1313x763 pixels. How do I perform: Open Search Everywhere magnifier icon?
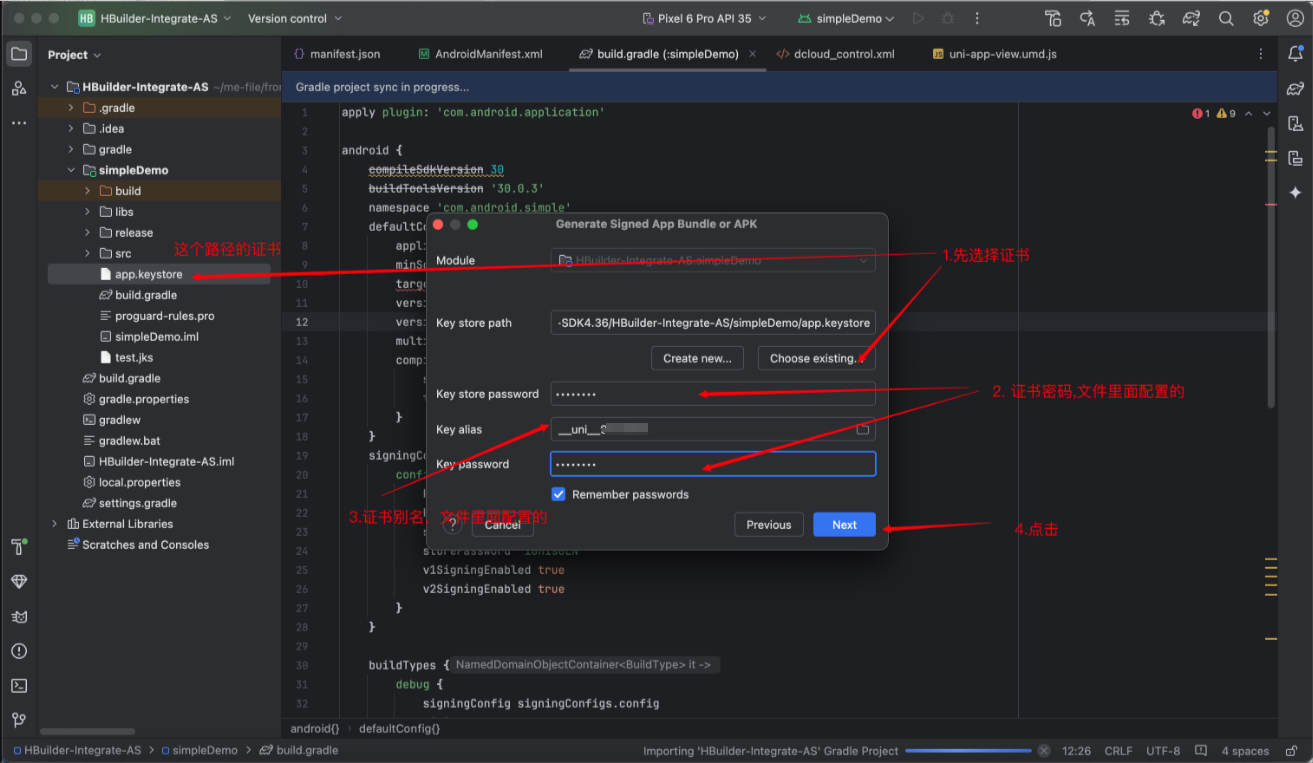click(x=1226, y=18)
